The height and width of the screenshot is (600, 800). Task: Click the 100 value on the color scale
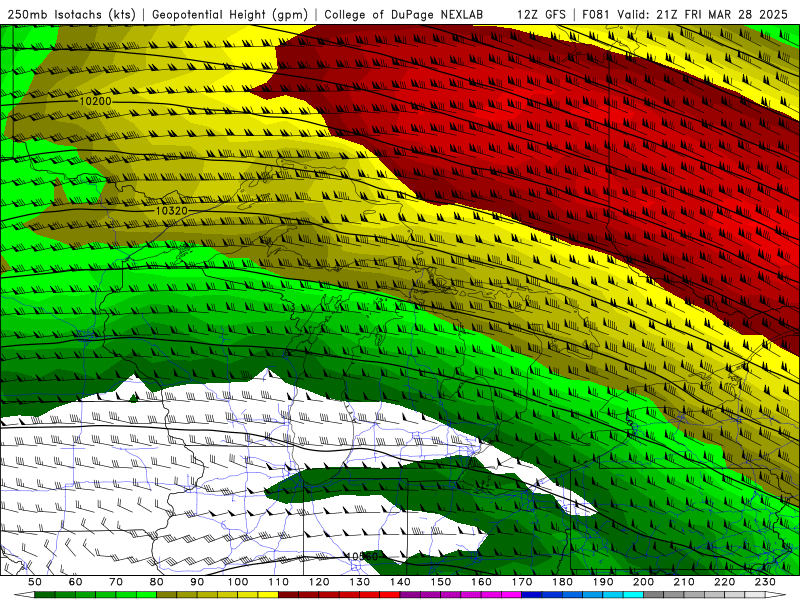(x=238, y=582)
